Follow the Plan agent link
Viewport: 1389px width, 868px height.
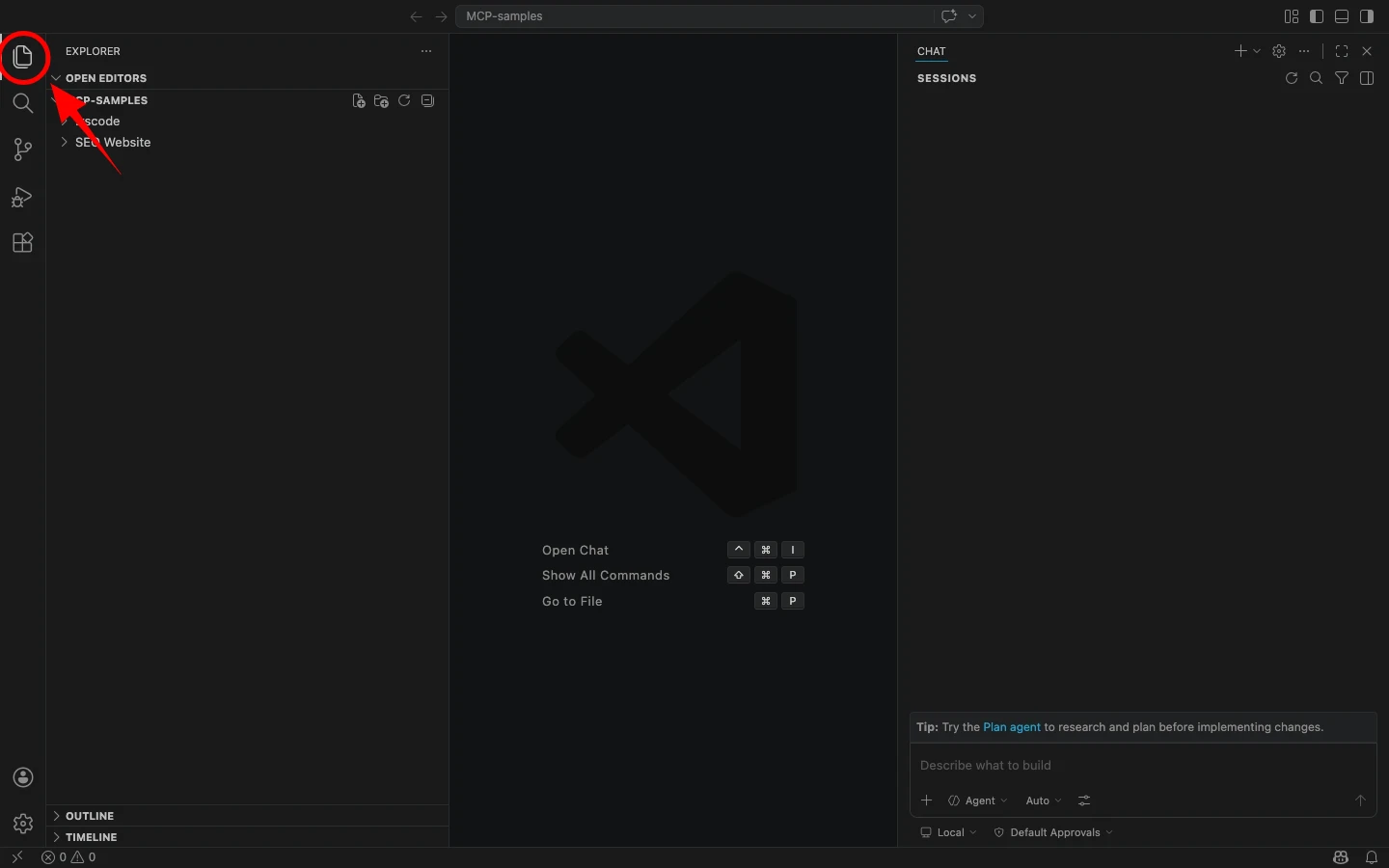click(1012, 727)
